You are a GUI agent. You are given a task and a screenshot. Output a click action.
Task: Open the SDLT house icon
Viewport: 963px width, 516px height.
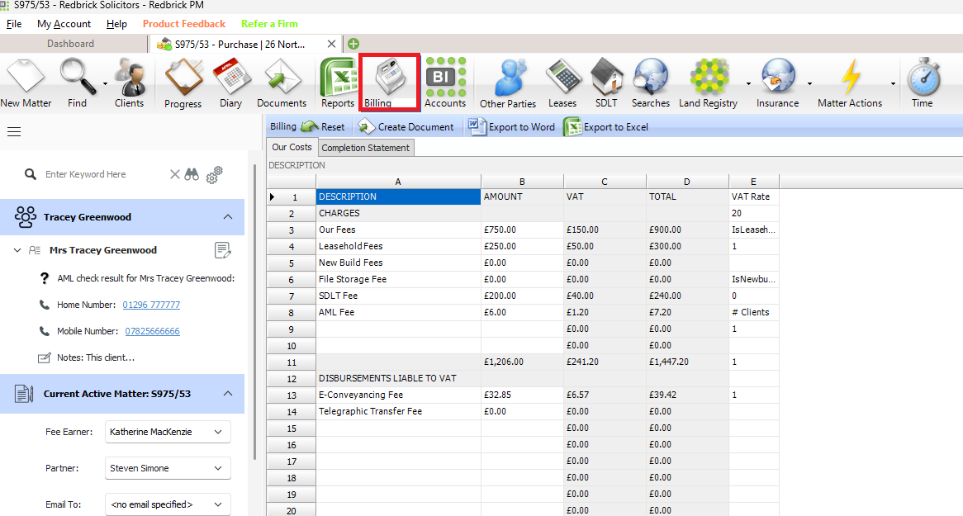(x=606, y=80)
